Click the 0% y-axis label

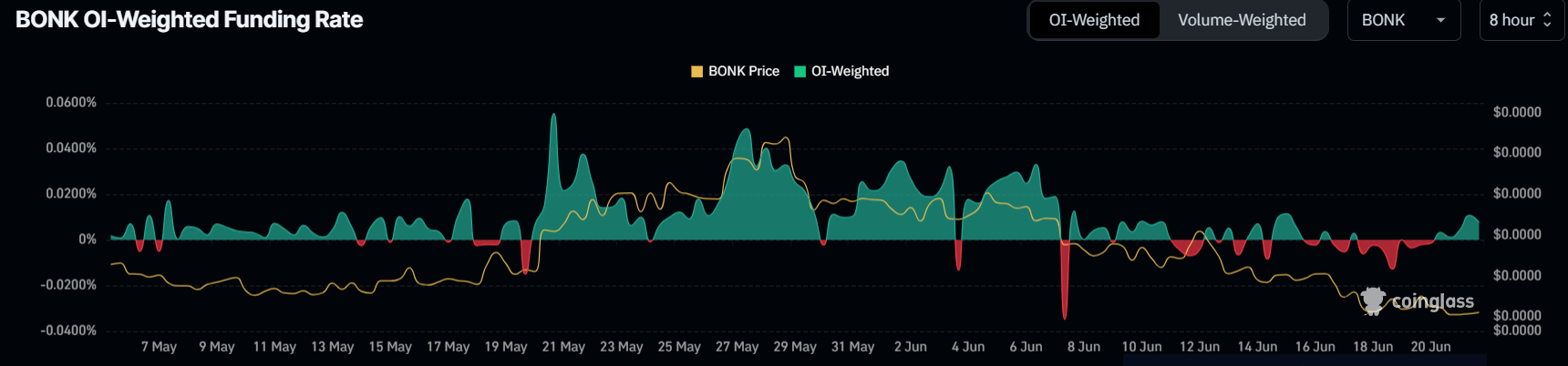coord(88,239)
